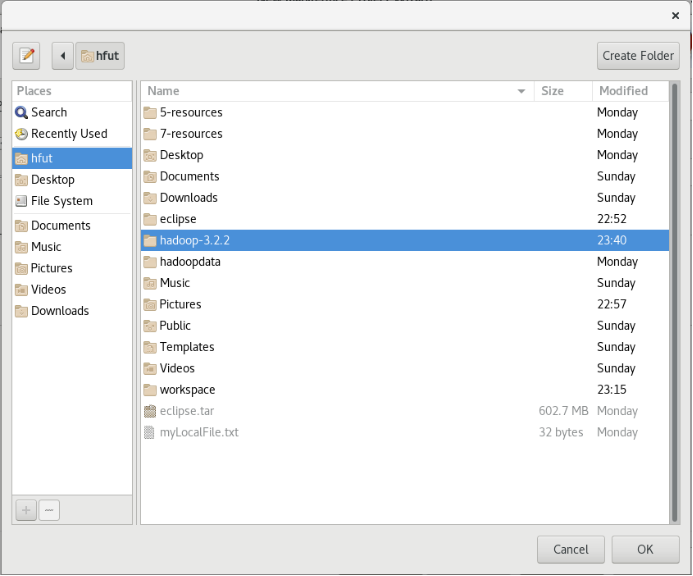This screenshot has width=693, height=576.
Task: Select the hadoopdata folder
Action: [x=405, y=261]
